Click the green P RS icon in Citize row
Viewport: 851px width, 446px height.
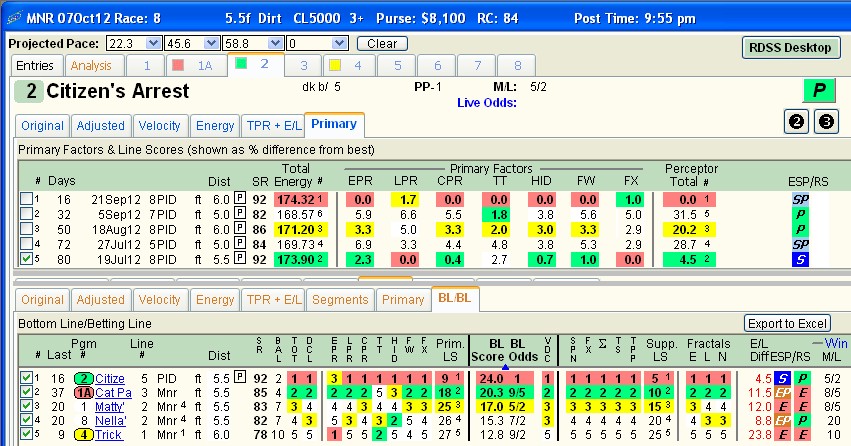802,378
